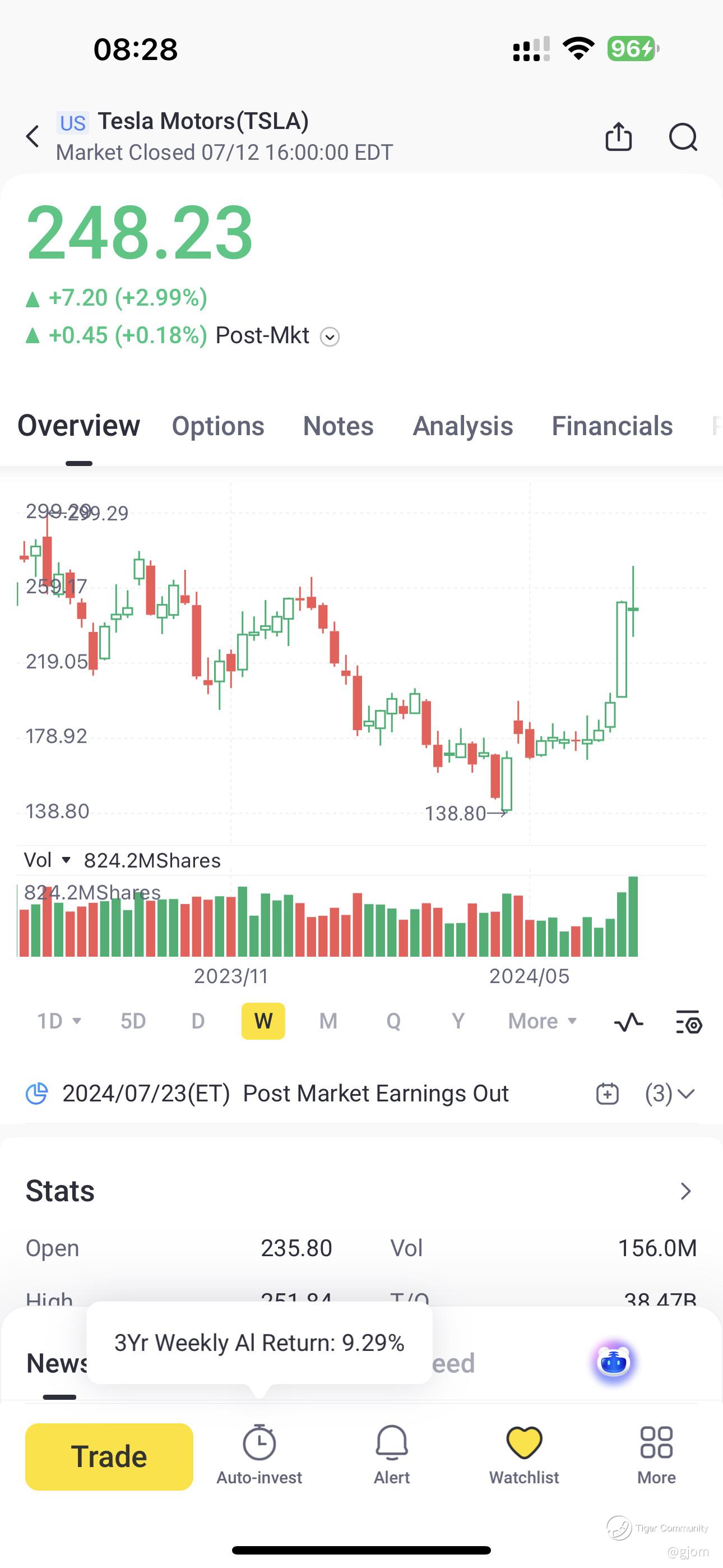This screenshot has height=1568, width=723.
Task: Open the Alert bell icon
Action: [x=392, y=1454]
